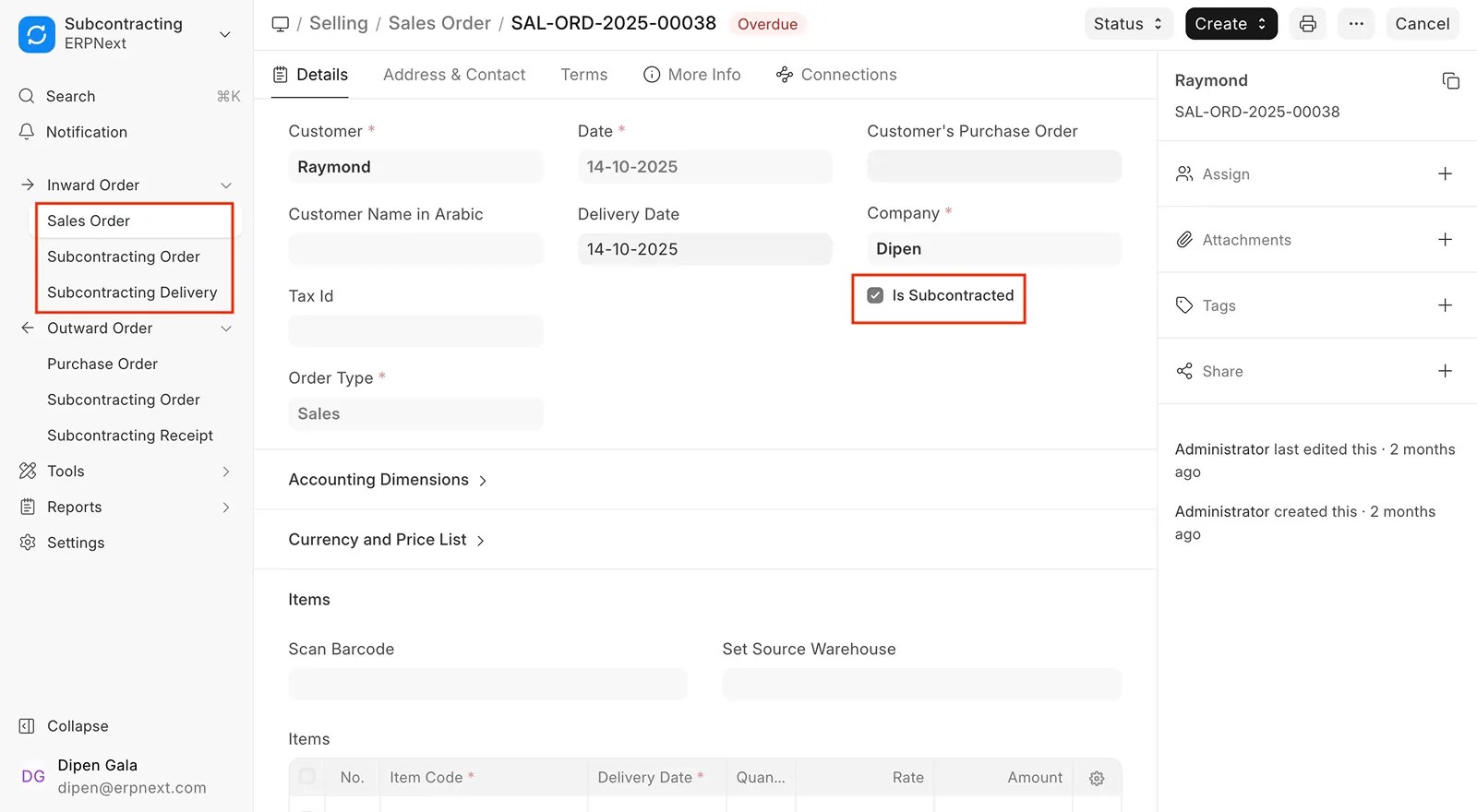The image size is (1477, 812).
Task: Expand the Accounting Dimensions section
Action: pos(388,480)
